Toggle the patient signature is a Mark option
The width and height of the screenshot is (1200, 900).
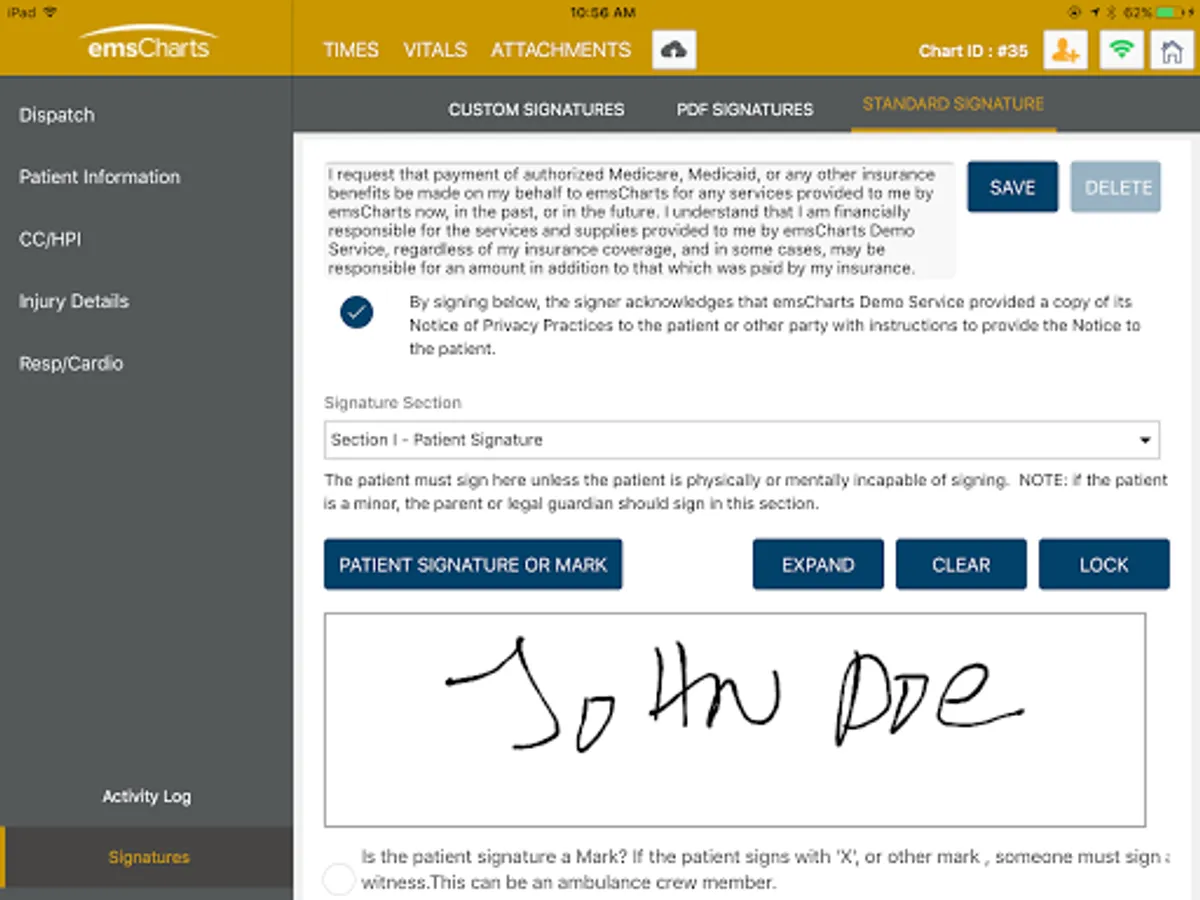pyautogui.click(x=340, y=879)
